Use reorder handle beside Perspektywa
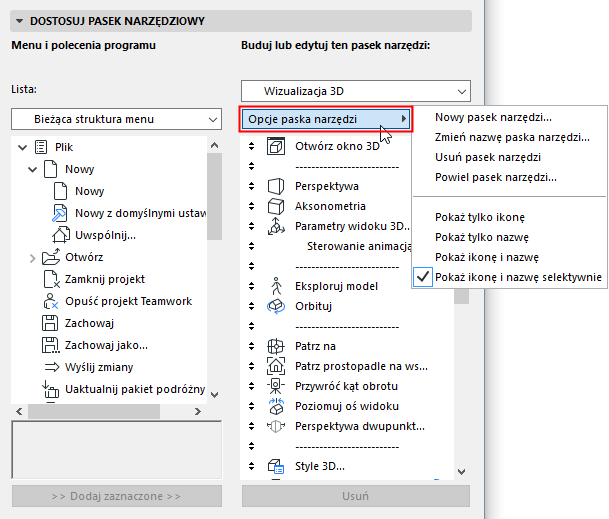 [x=252, y=186]
